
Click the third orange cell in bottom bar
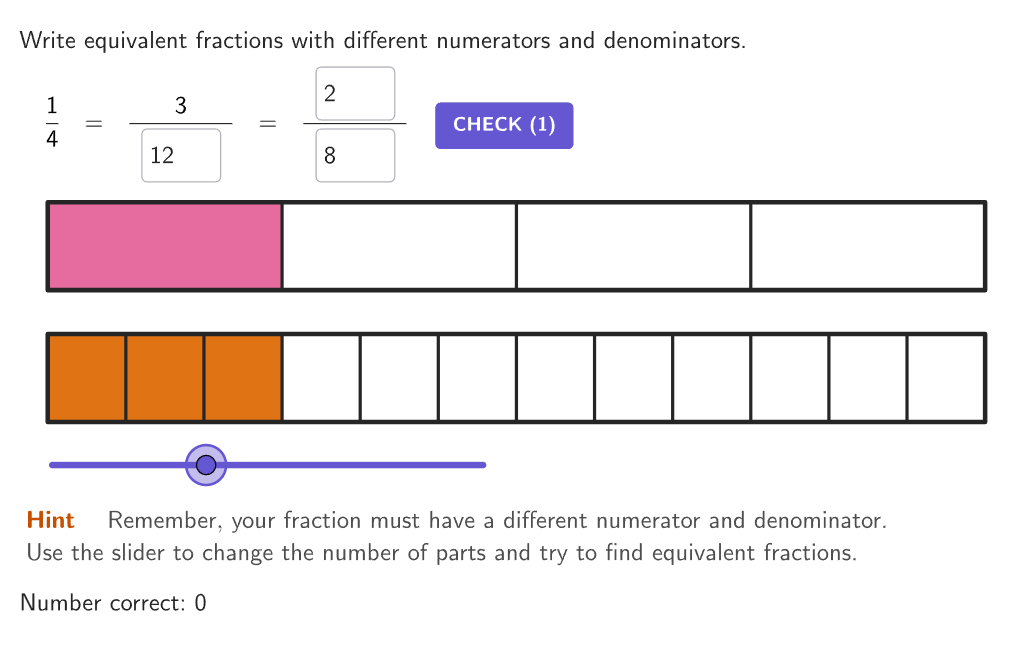click(243, 378)
